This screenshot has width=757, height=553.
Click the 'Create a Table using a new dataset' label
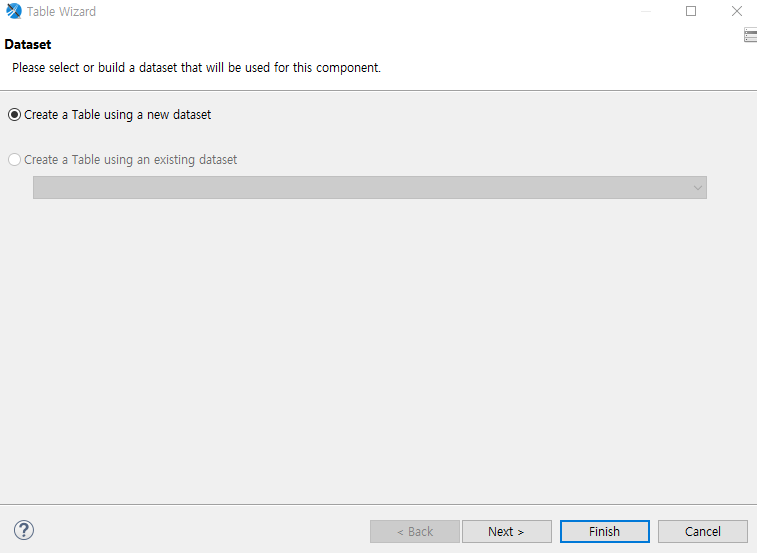pos(117,115)
